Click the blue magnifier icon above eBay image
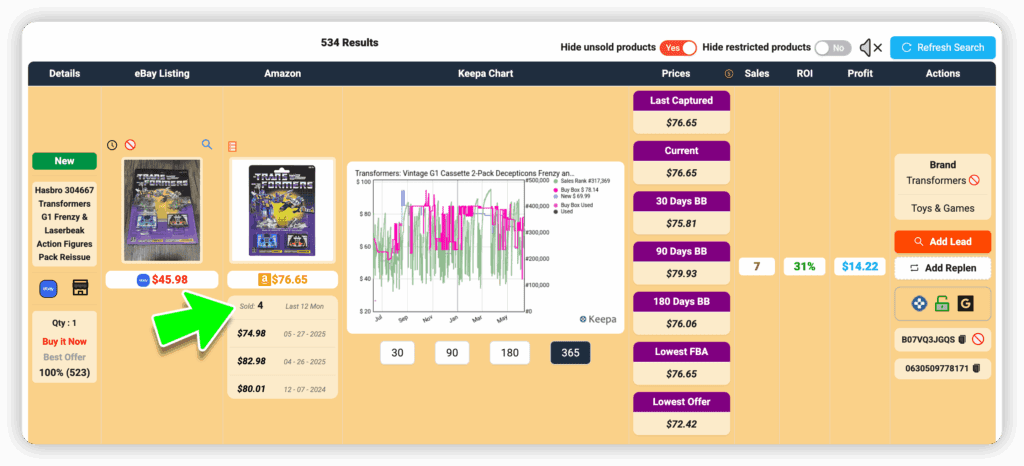This screenshot has width=1024, height=466. (207, 144)
